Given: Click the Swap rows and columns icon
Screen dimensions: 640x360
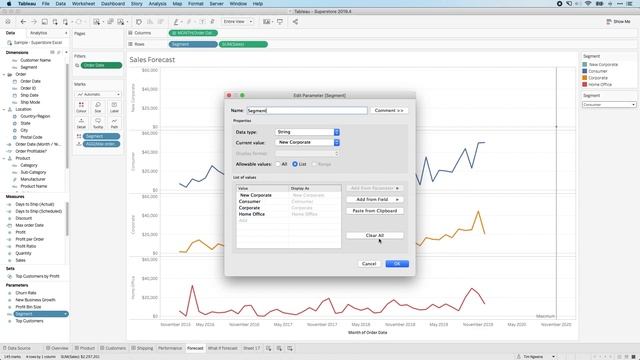Looking at the screenshot, I should 139,22.
